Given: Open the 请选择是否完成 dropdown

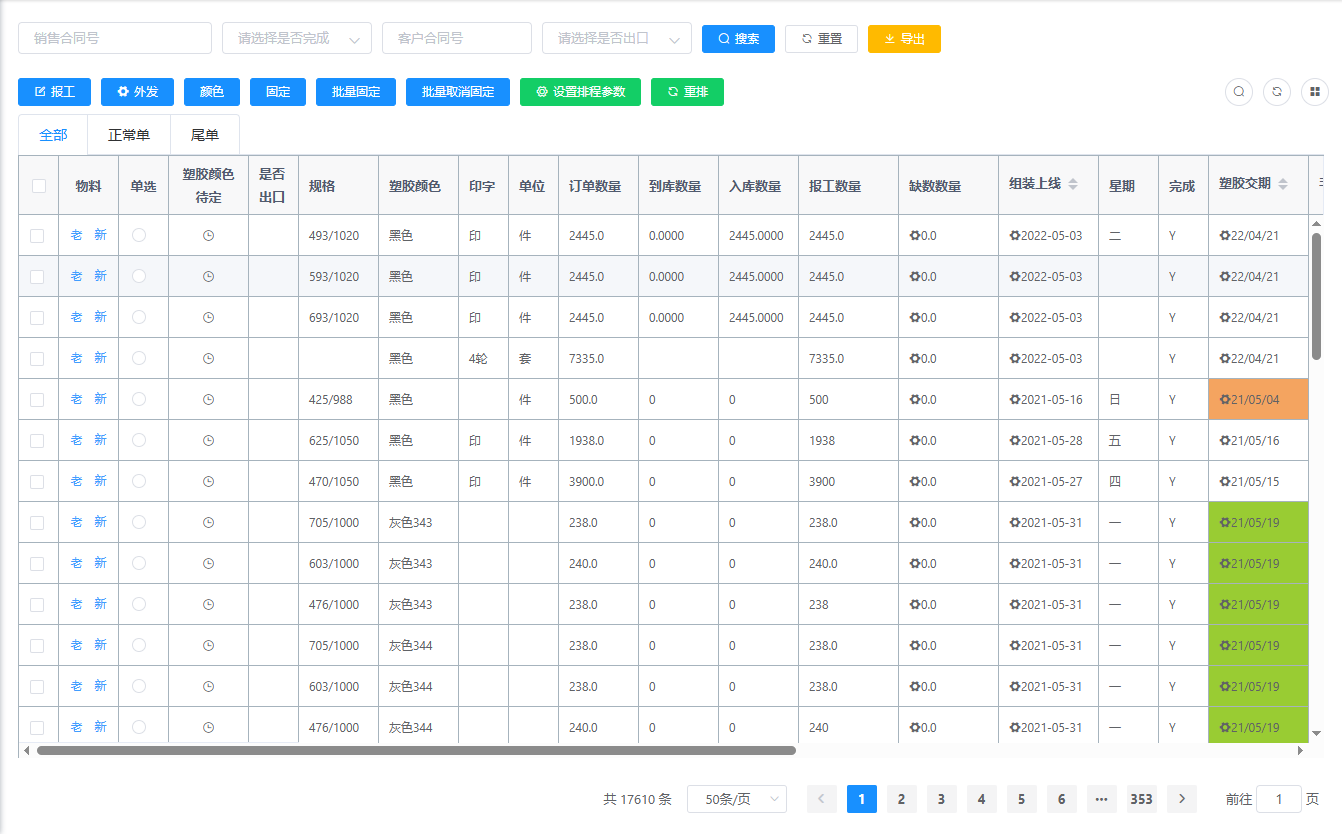Looking at the screenshot, I should point(296,39).
